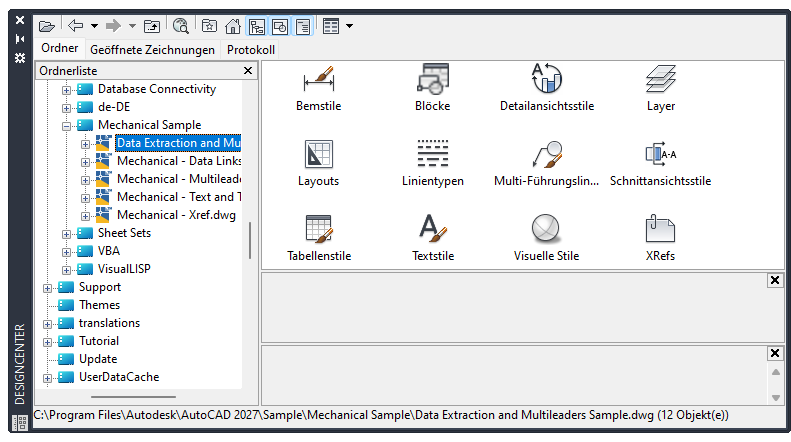Select the Update folder
This screenshot has width=791, height=442.
coord(98,359)
